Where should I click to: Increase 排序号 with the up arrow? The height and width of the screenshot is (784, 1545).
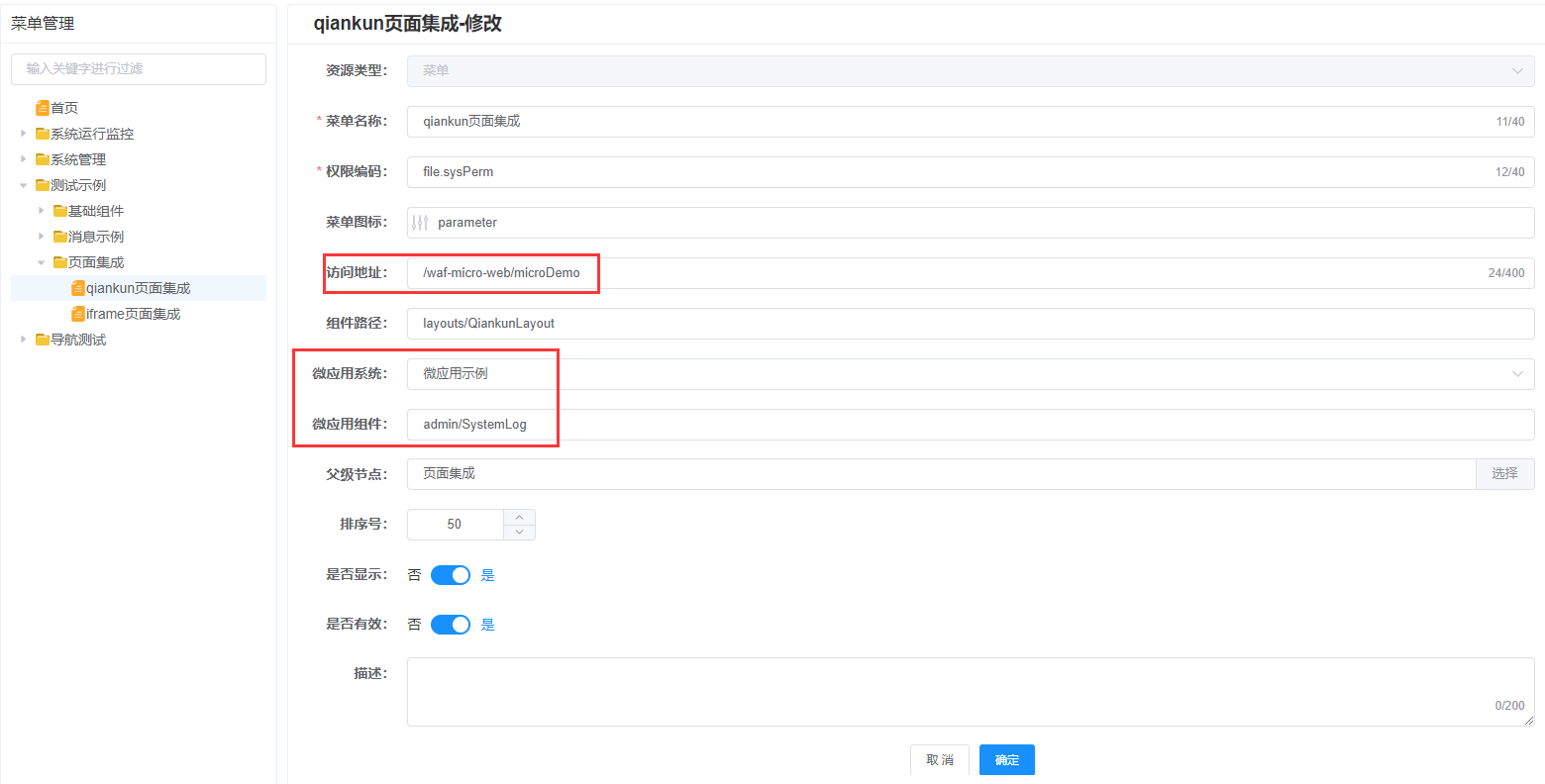click(x=519, y=517)
